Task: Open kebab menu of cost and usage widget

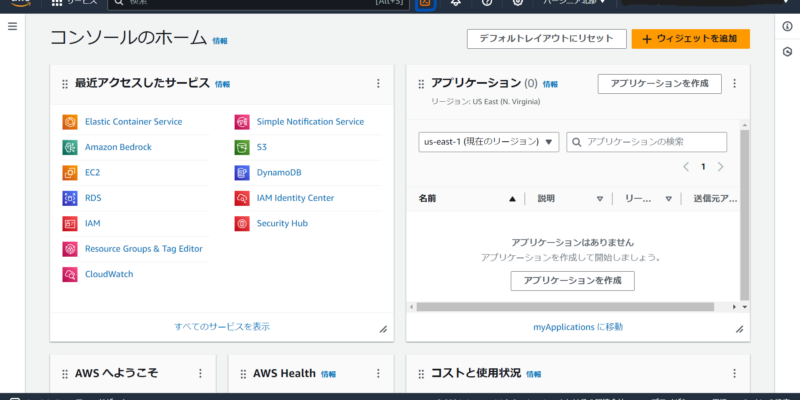Action: pos(735,373)
